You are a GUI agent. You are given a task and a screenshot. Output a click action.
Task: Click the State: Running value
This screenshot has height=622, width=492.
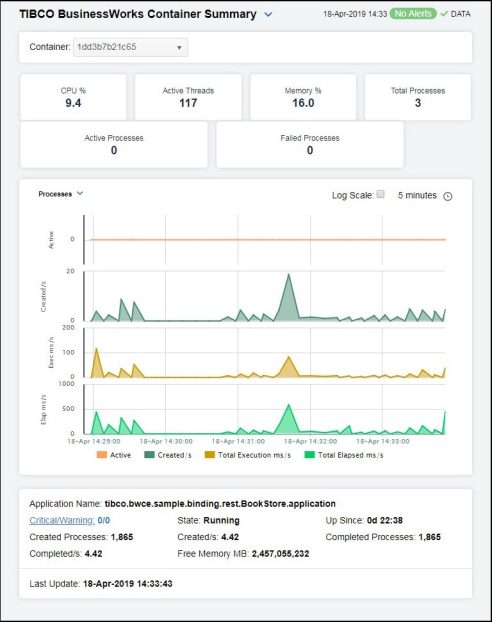pos(221,520)
